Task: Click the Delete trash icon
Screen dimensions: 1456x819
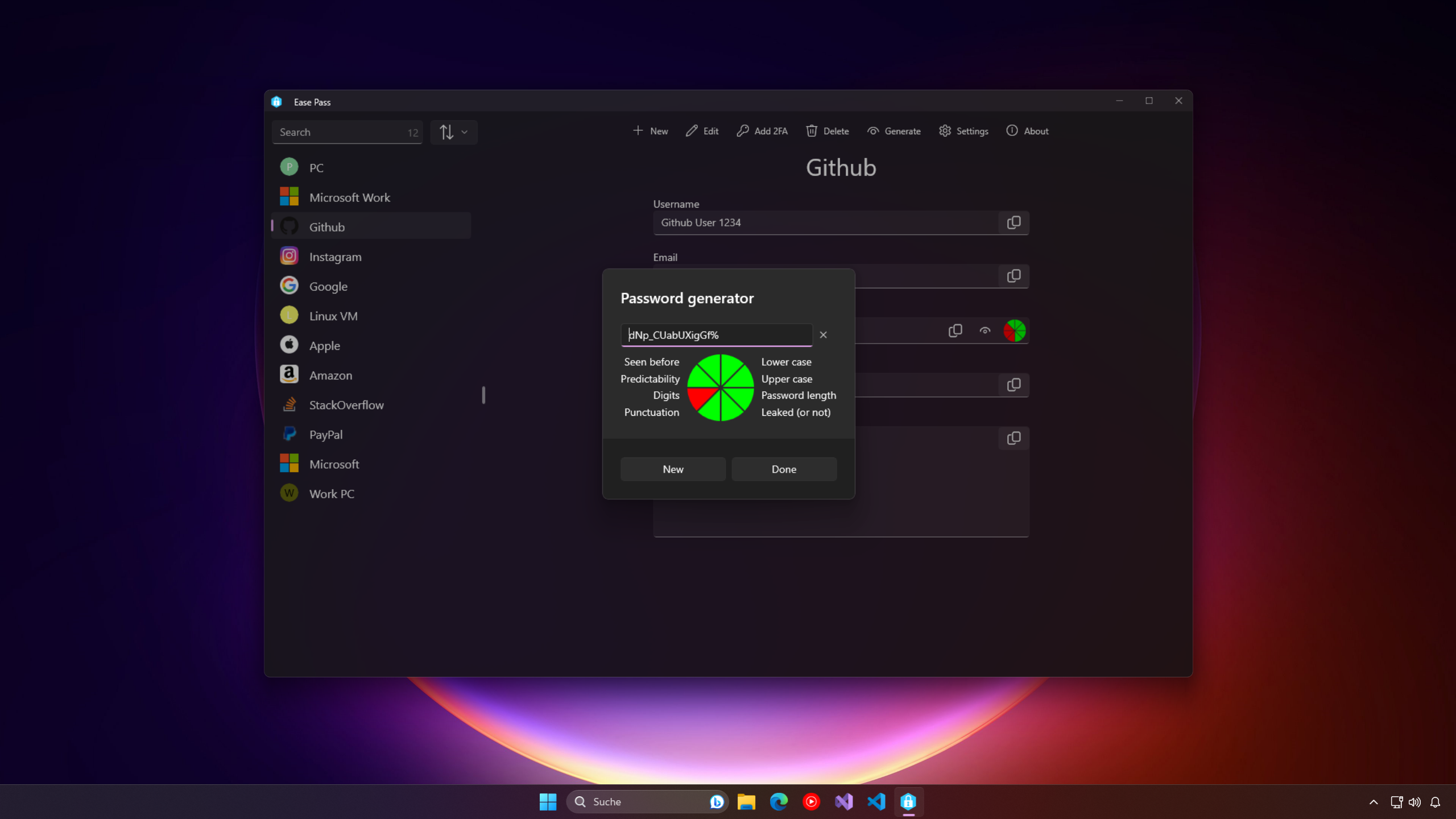Action: point(812,131)
